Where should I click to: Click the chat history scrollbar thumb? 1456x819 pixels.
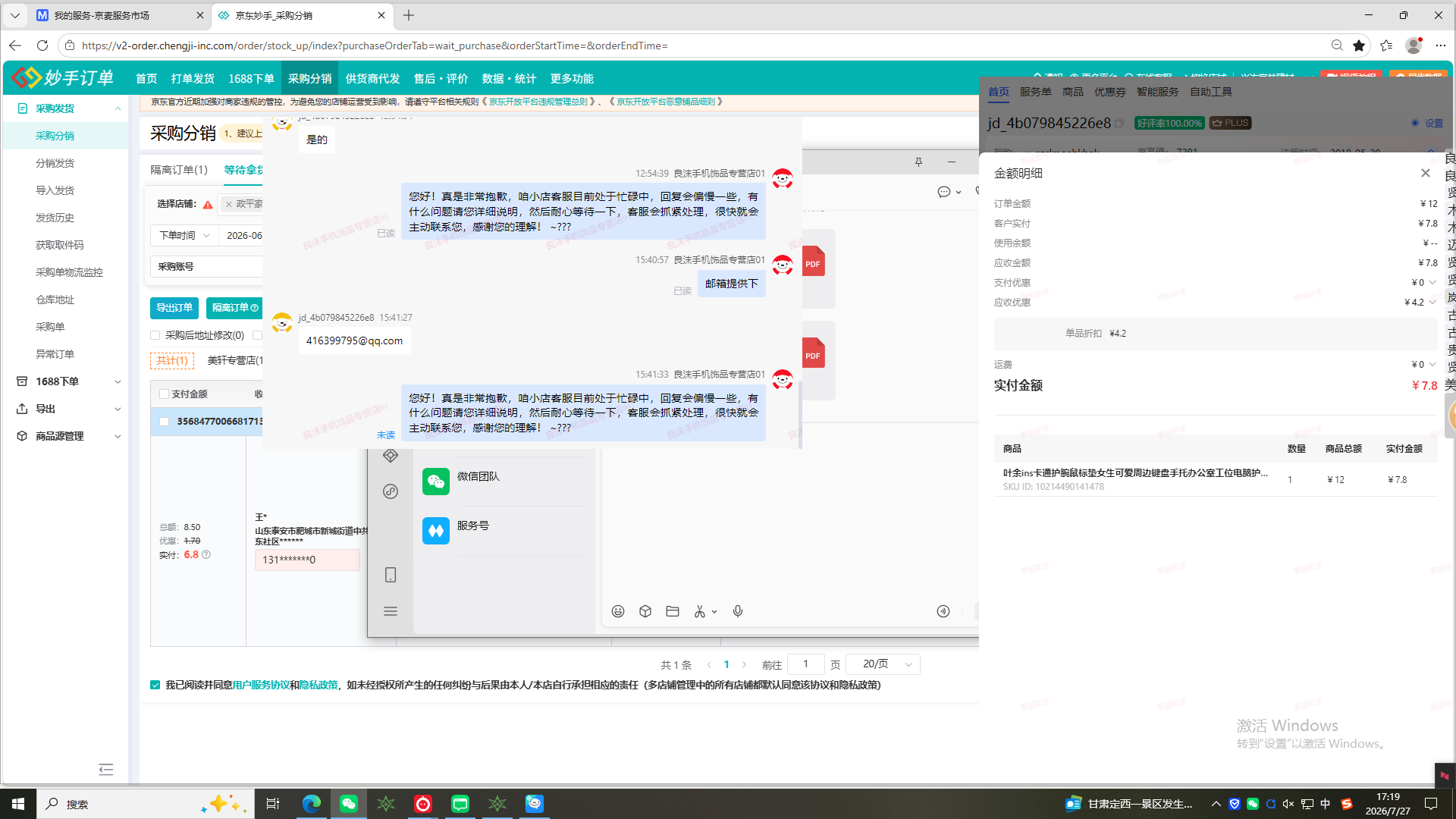coord(800,413)
